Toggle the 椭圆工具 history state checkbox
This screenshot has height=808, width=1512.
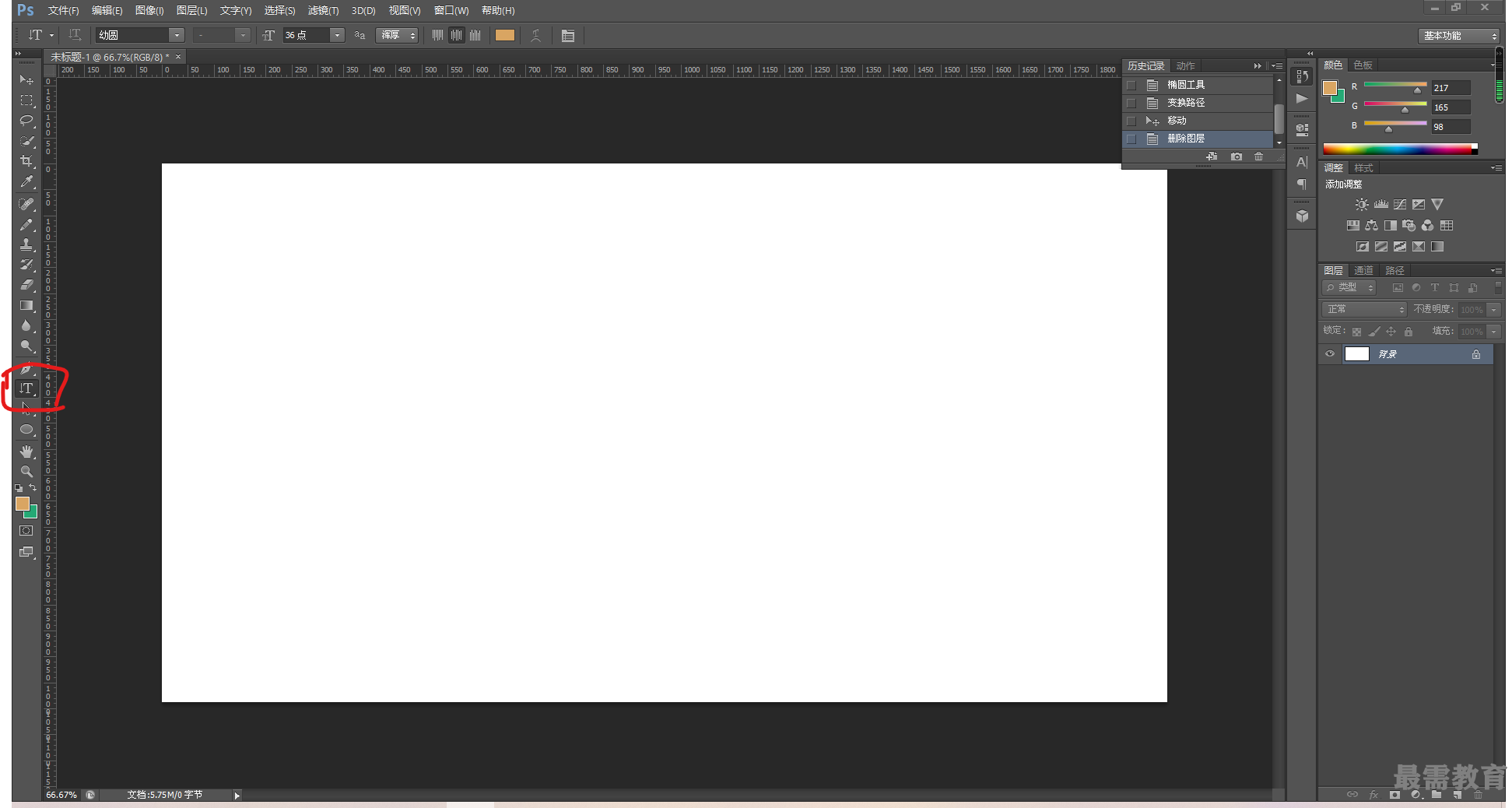point(1131,85)
